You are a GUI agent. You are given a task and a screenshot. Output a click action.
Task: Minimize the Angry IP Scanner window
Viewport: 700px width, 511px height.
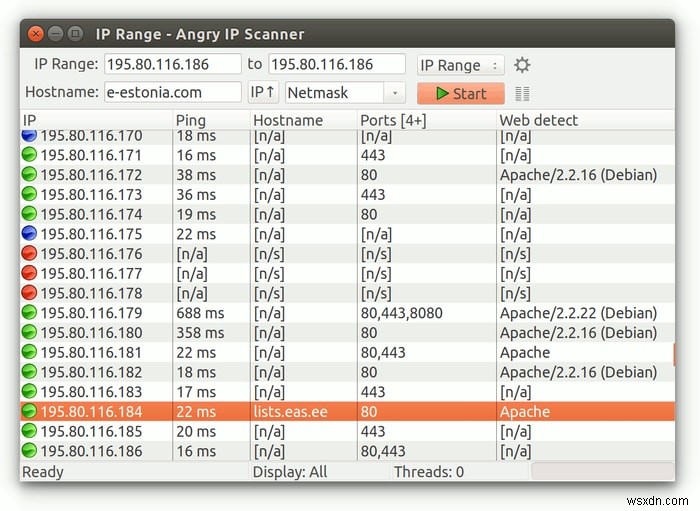pyautogui.click(x=55, y=34)
